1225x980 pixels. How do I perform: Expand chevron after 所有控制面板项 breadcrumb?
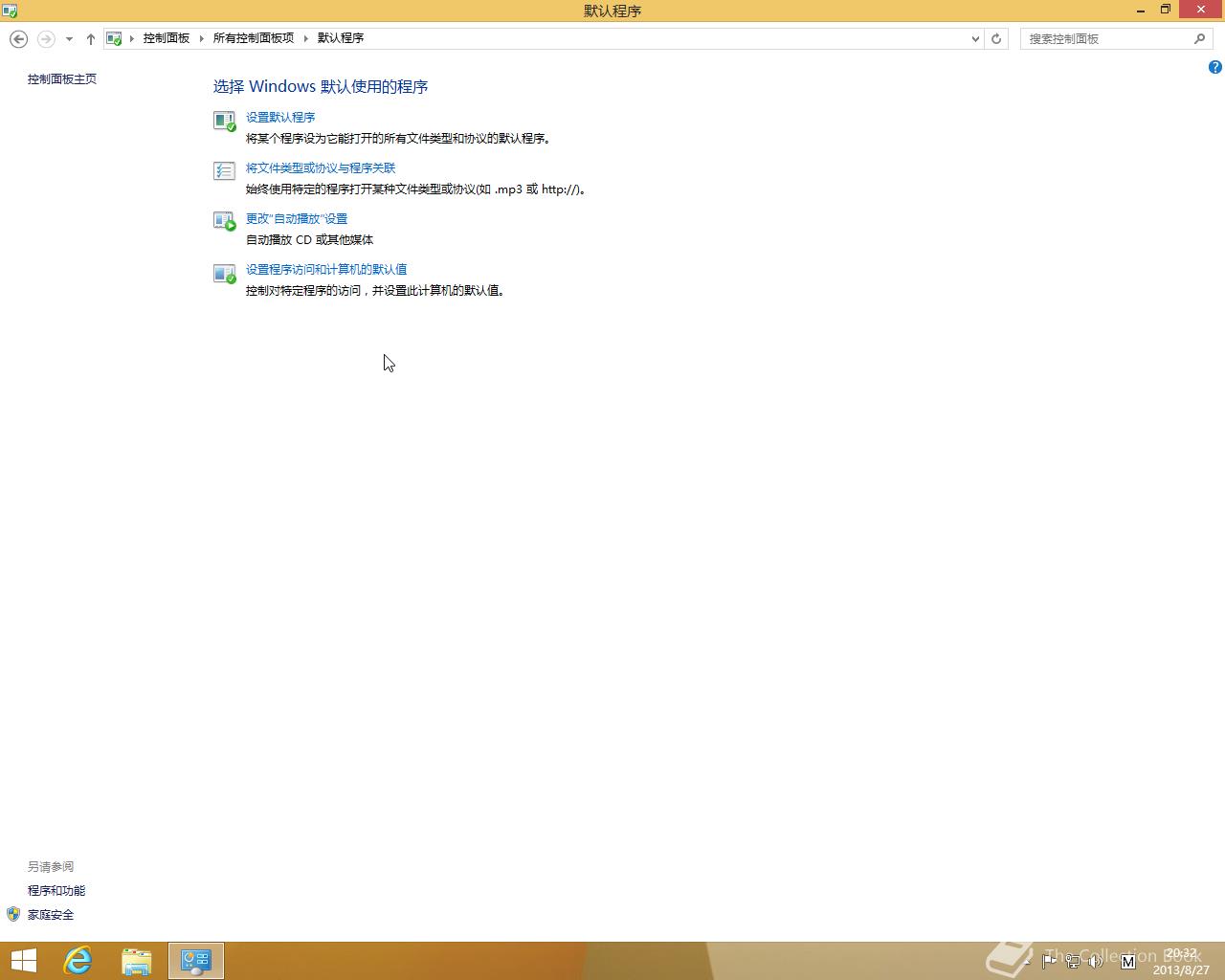tap(306, 38)
